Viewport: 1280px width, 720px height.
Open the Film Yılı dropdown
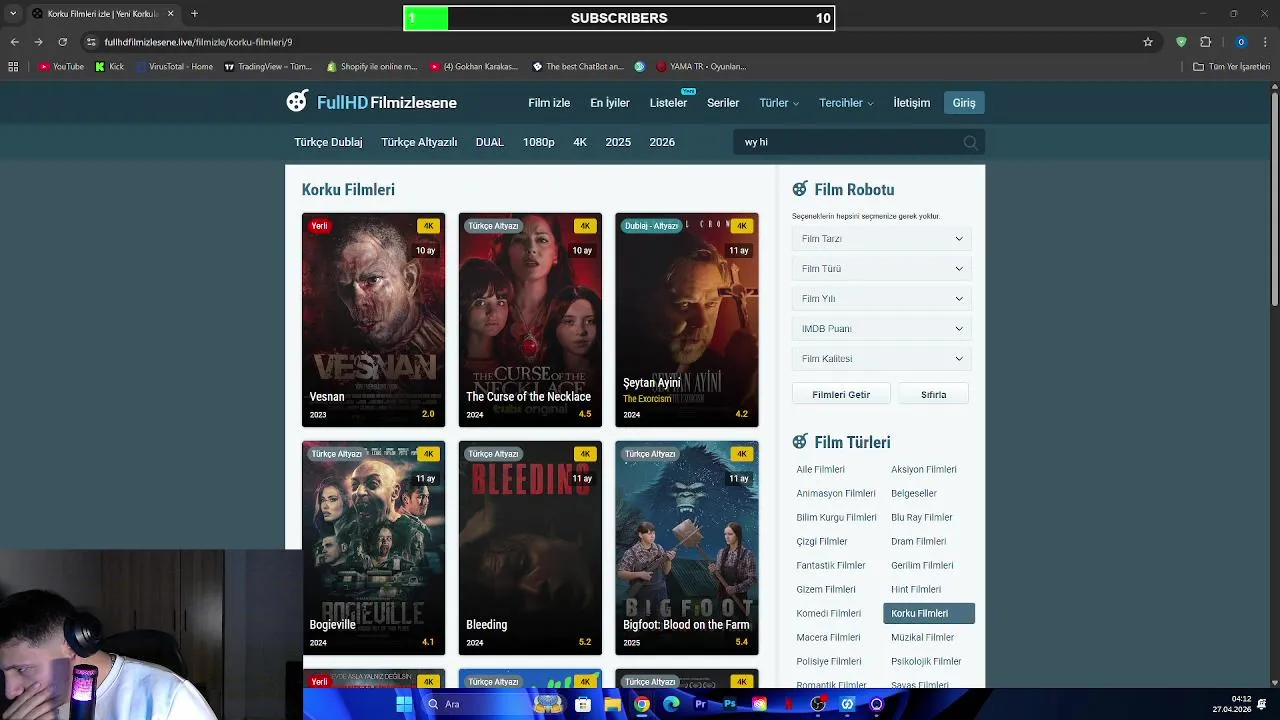[x=882, y=299]
